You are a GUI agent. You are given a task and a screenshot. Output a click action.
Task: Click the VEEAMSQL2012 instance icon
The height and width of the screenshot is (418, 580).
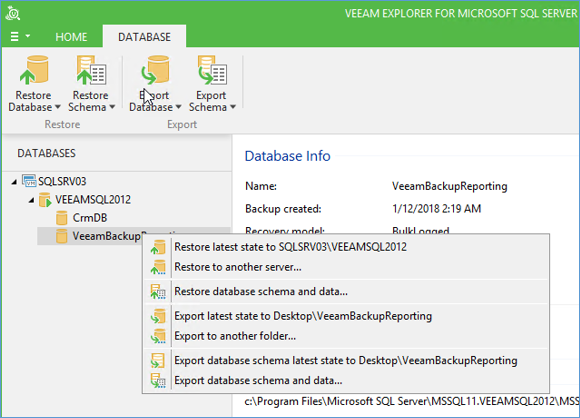click(x=45, y=200)
